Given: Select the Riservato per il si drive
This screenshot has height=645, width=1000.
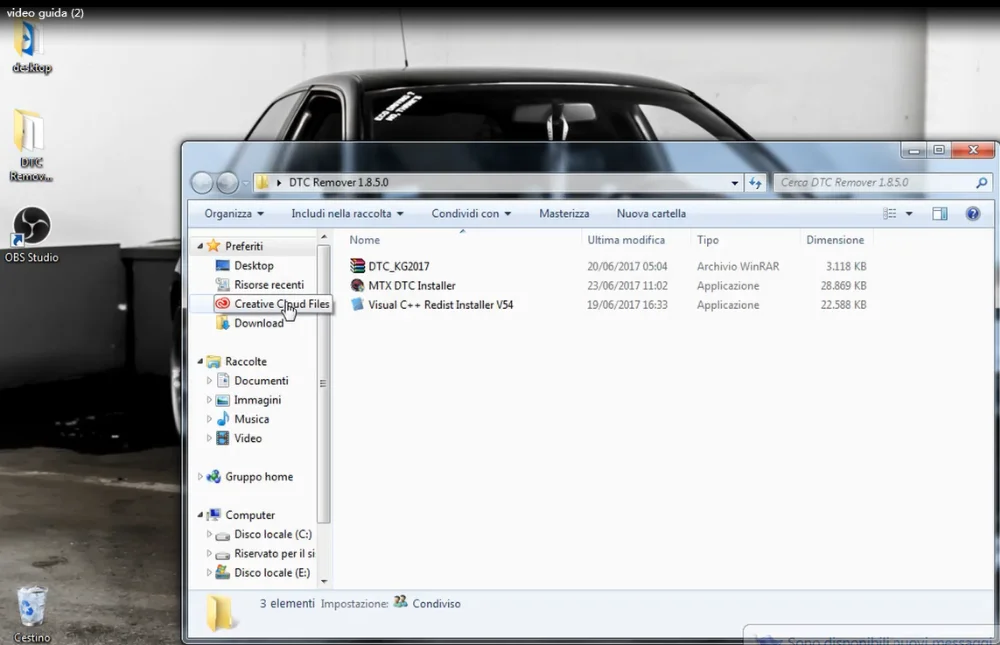Looking at the screenshot, I should coord(274,553).
